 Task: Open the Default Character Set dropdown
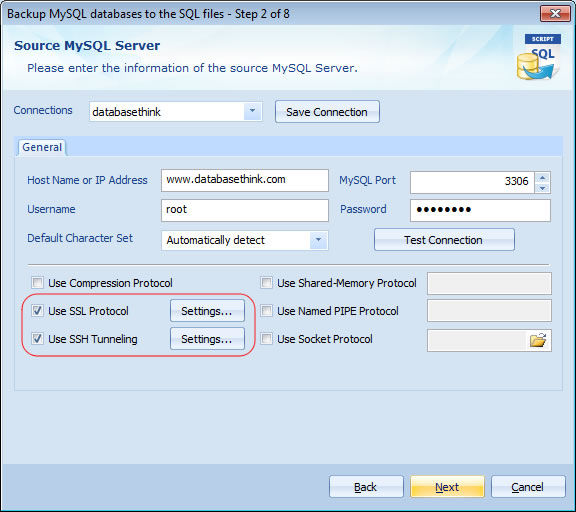pyautogui.click(x=318, y=240)
